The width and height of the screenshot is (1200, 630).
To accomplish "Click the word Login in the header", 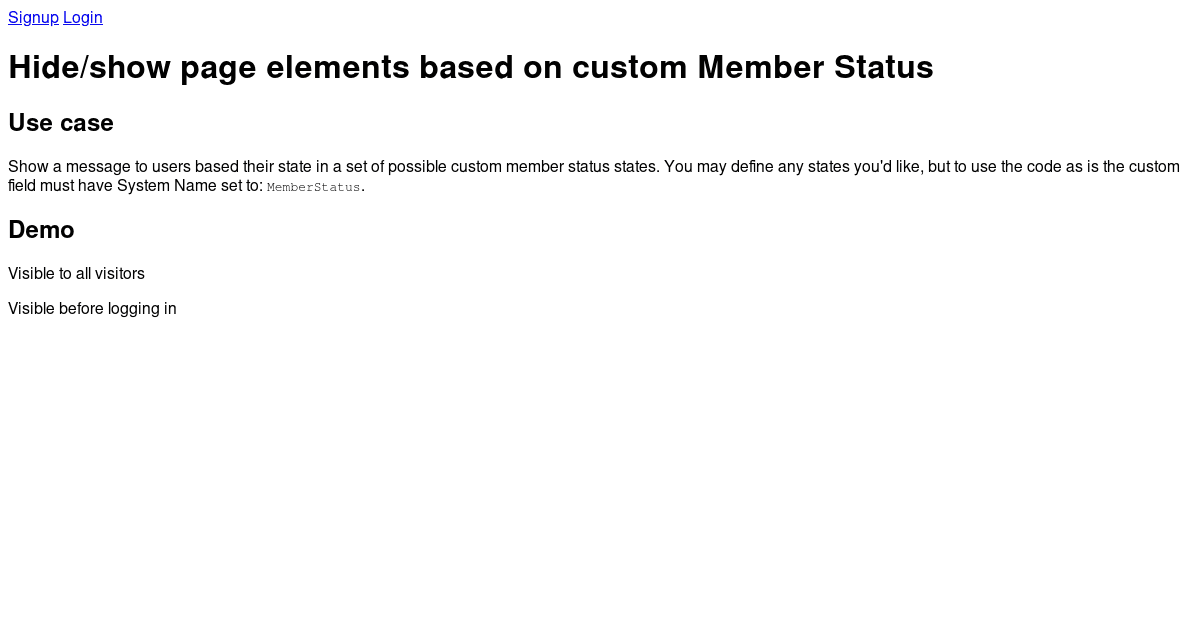I will click(83, 17).
